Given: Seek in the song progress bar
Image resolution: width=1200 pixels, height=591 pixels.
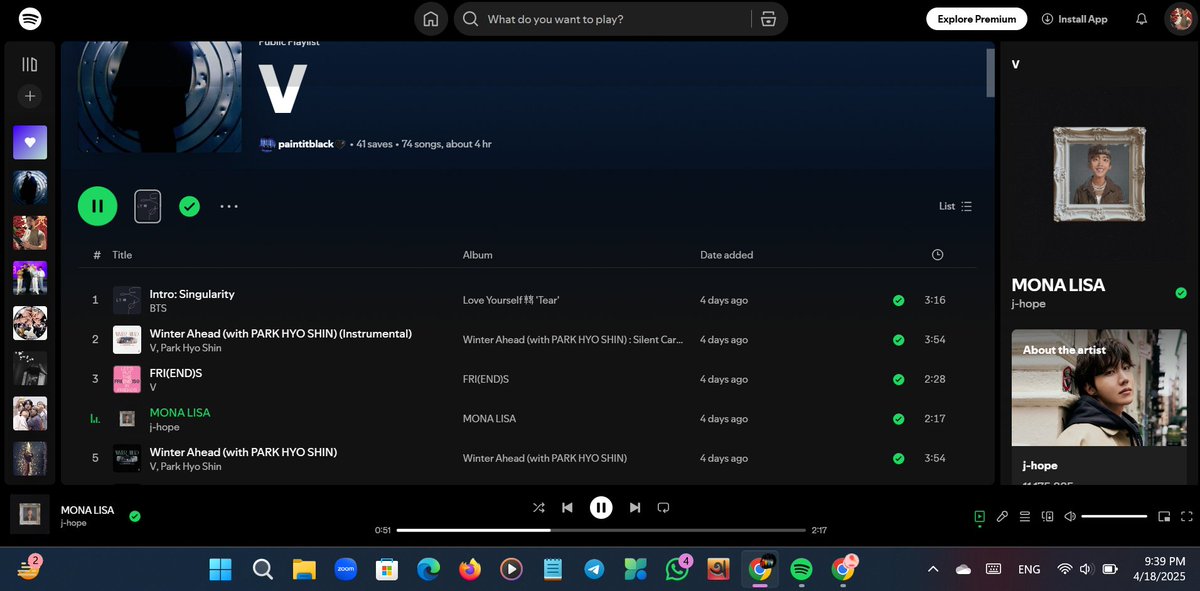Looking at the screenshot, I should [x=601, y=530].
